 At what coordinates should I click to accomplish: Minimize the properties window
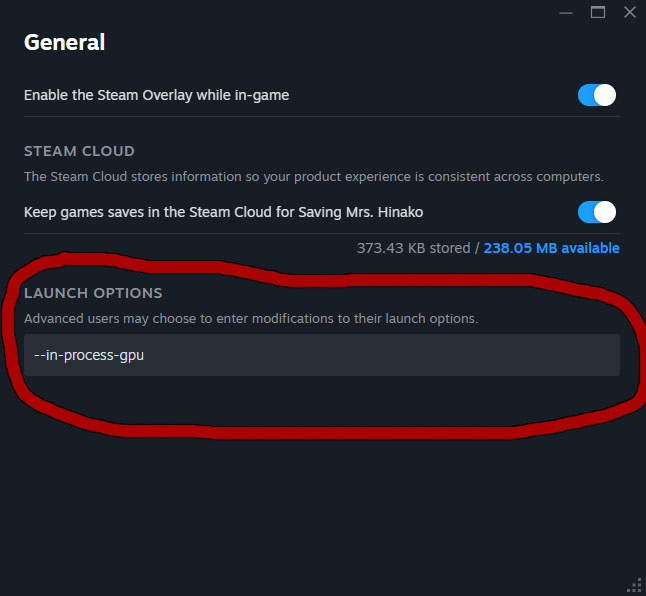[x=567, y=12]
